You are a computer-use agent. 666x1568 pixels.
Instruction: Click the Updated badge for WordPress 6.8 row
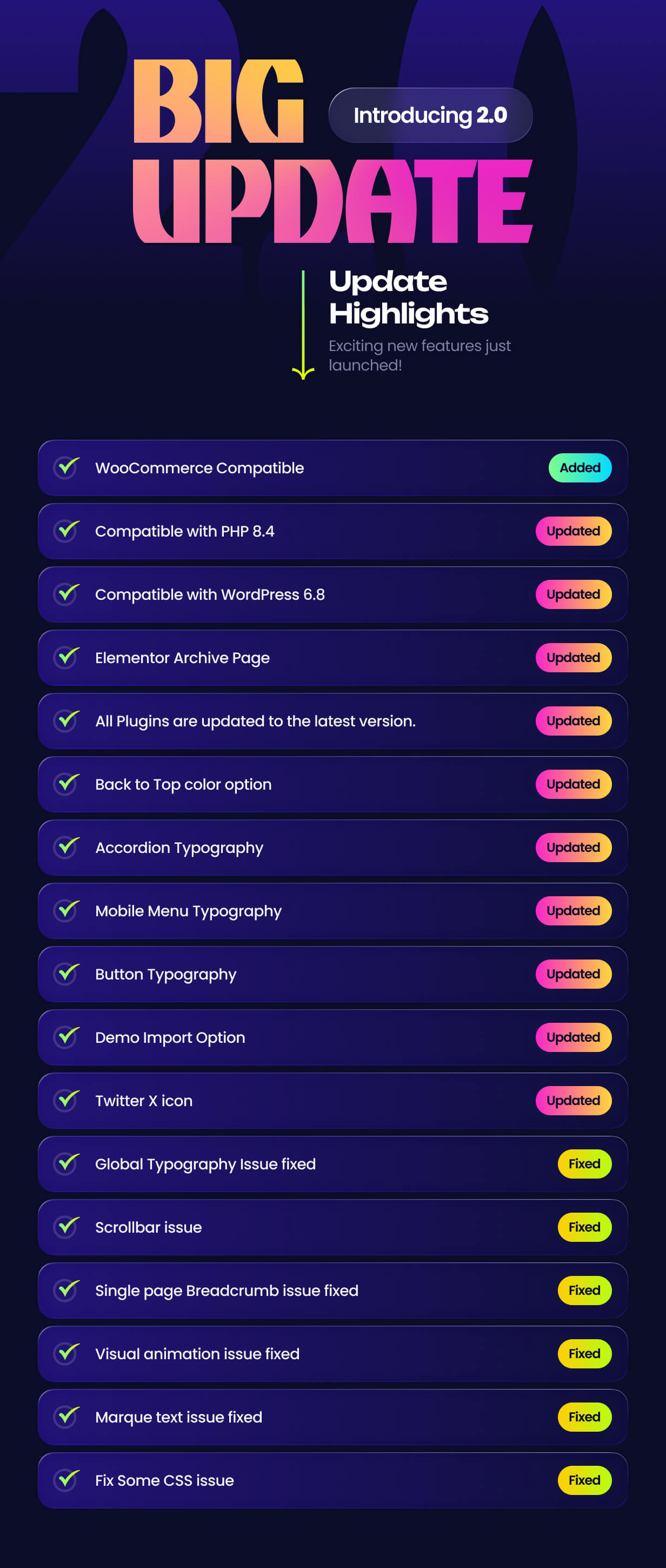point(574,594)
